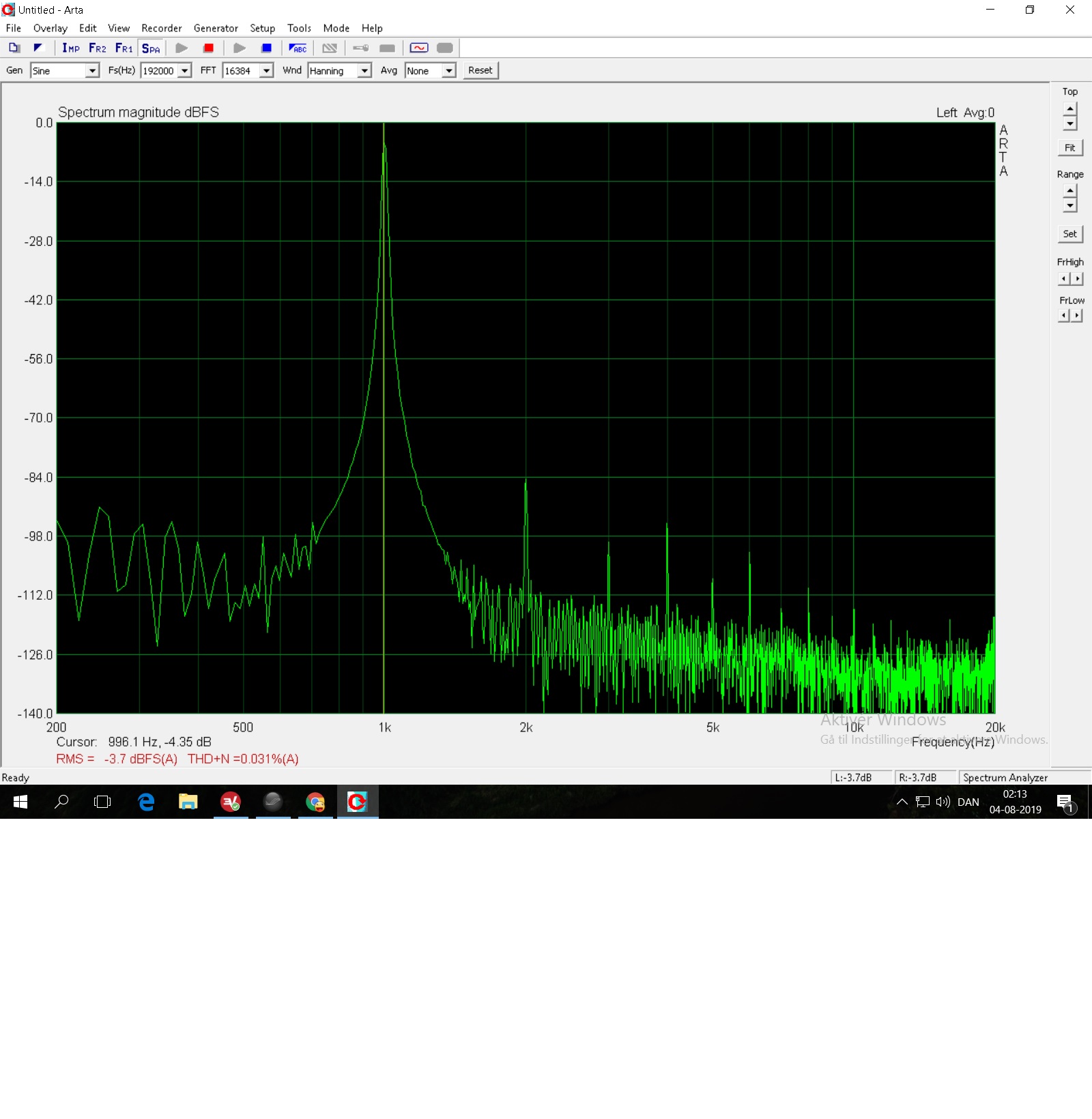Open the FFT size dropdown
The height and width of the screenshot is (1119, 1092).
266,71
